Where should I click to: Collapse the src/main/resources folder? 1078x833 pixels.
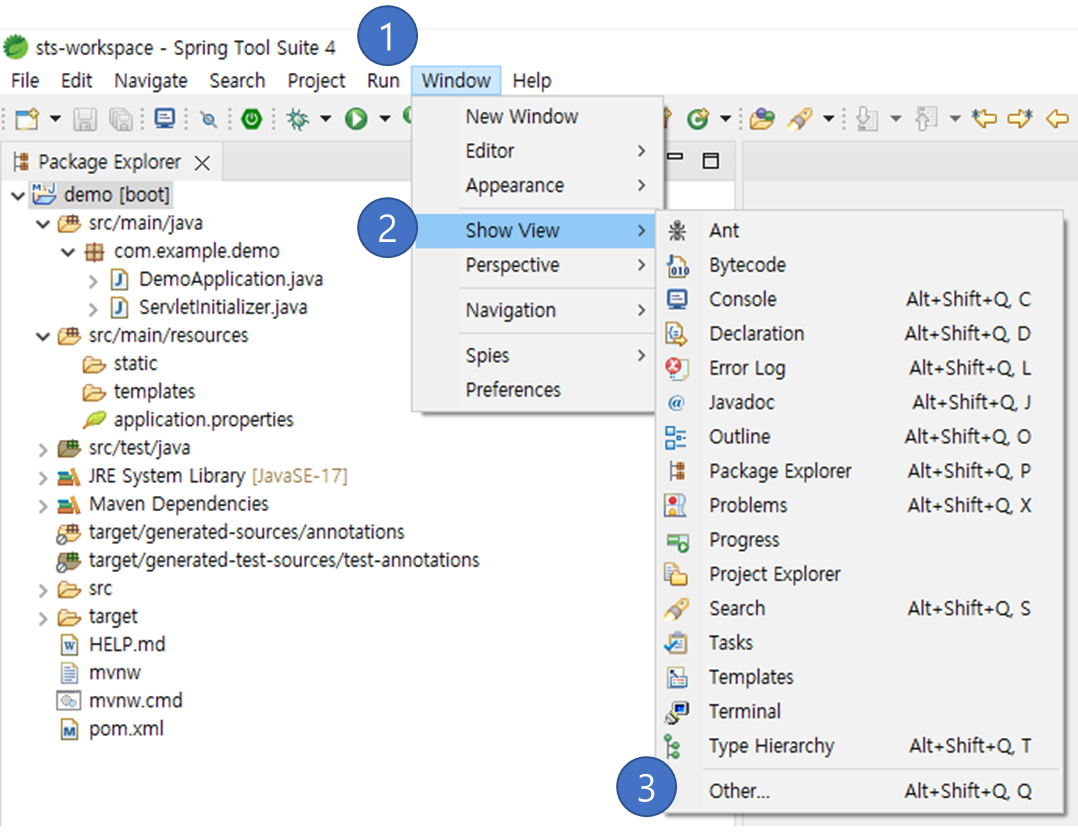click(x=43, y=336)
